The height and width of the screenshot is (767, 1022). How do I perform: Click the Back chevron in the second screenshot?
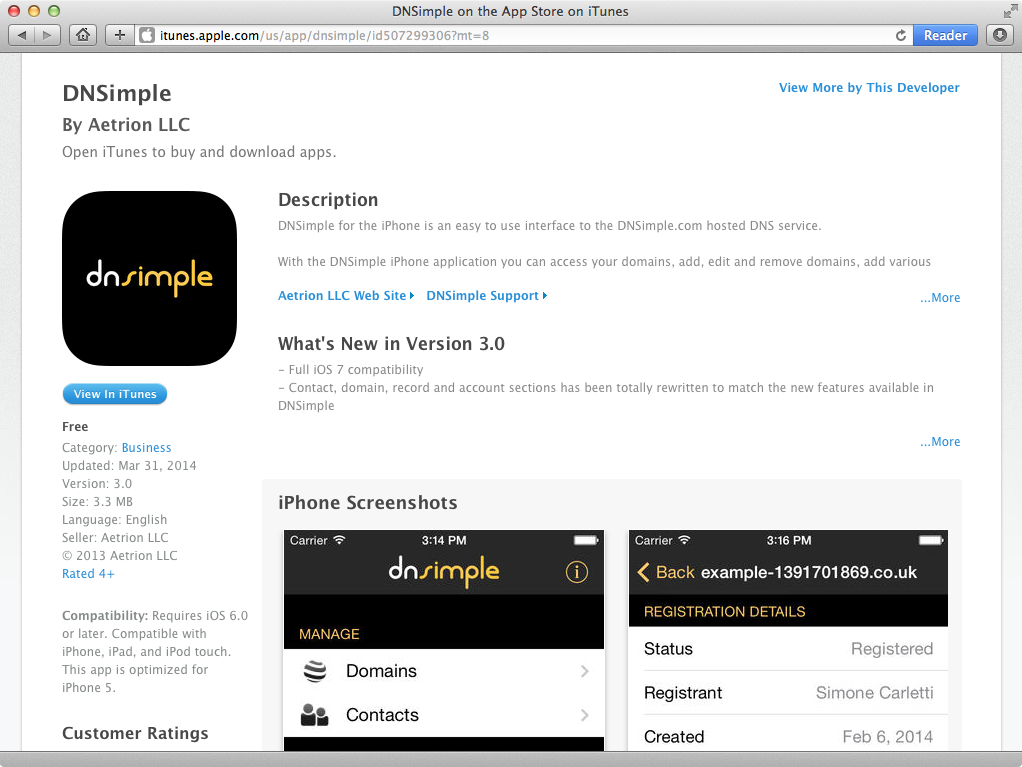point(643,572)
